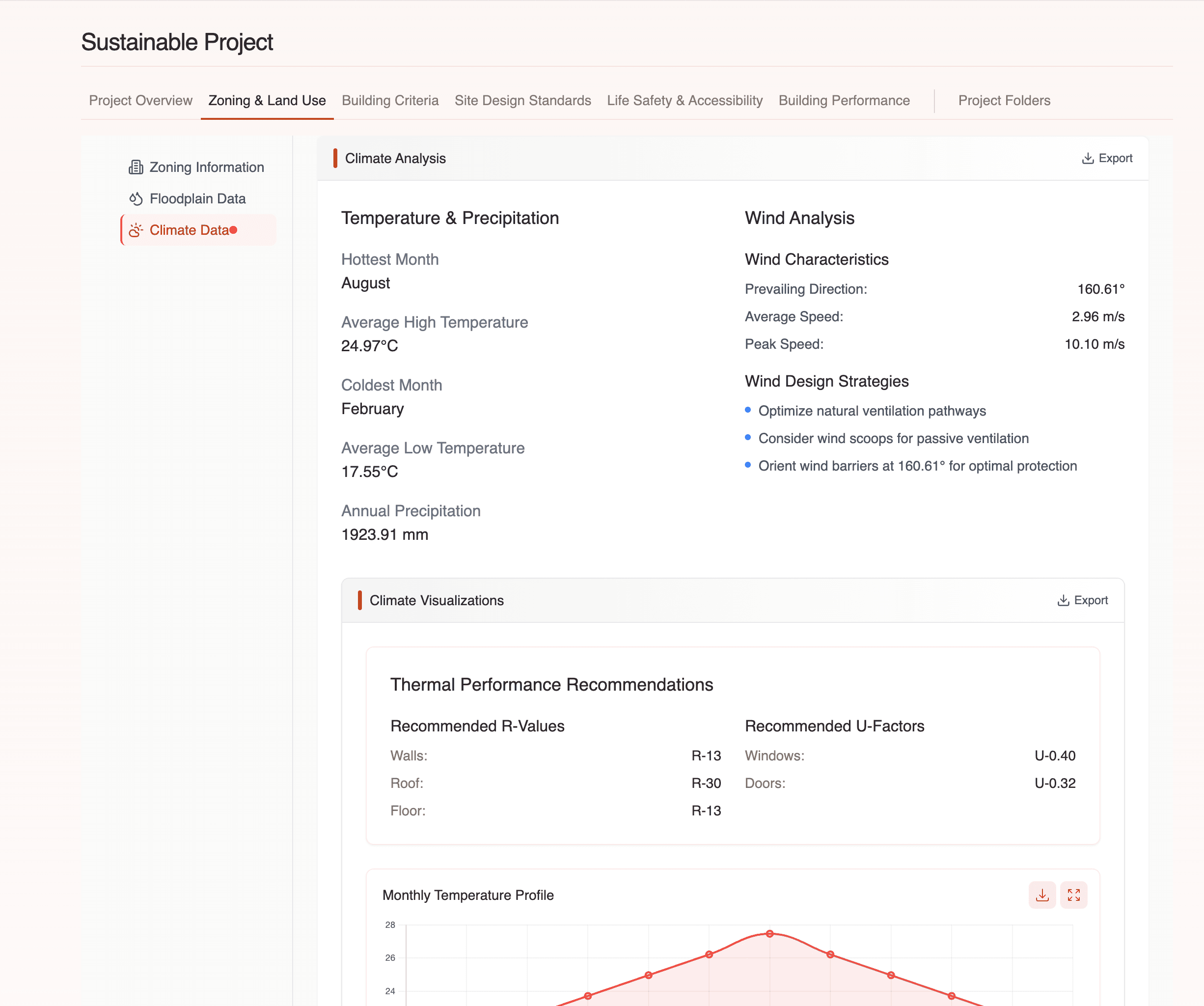
Task: Click the peak data point on the temperature chart
Action: pos(769,934)
